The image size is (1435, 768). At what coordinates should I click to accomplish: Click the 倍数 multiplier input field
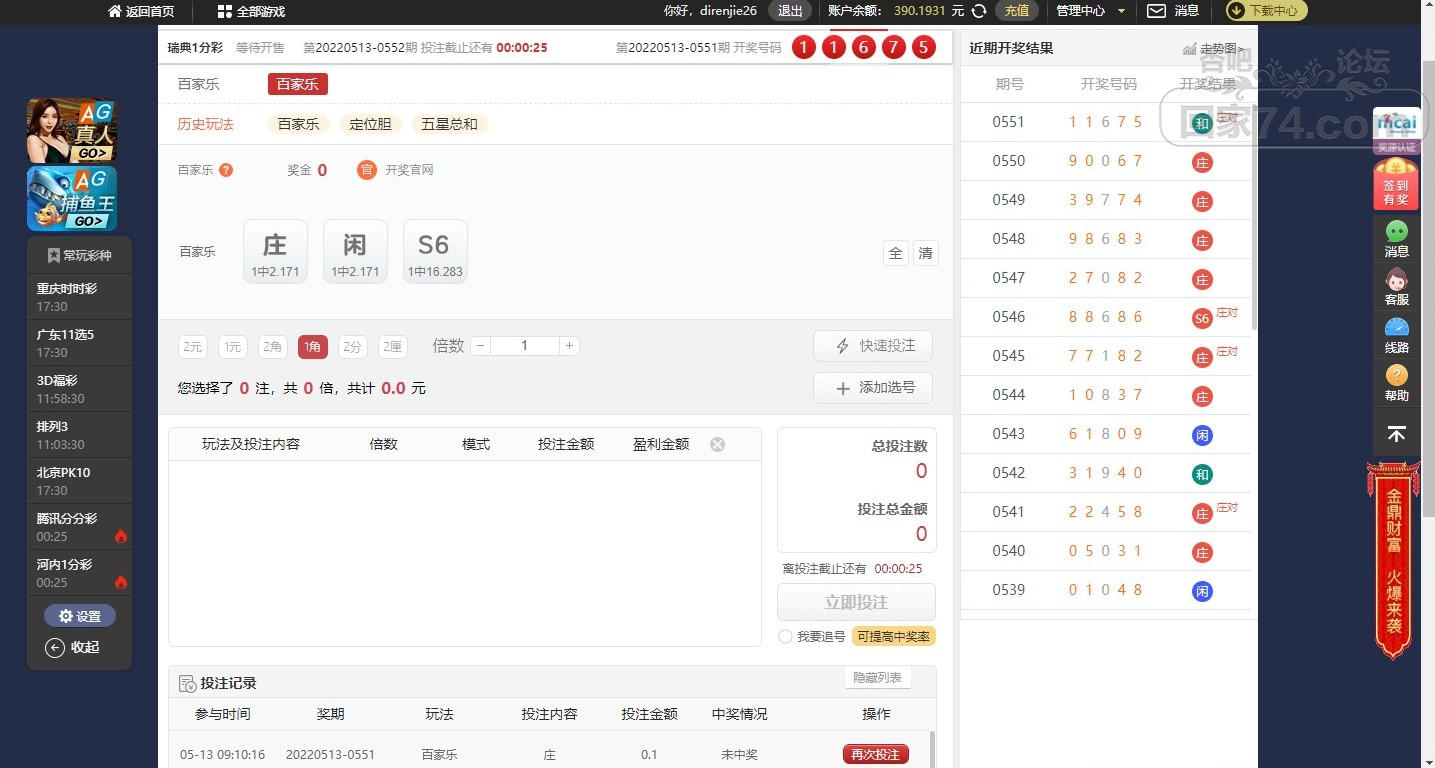click(525, 346)
